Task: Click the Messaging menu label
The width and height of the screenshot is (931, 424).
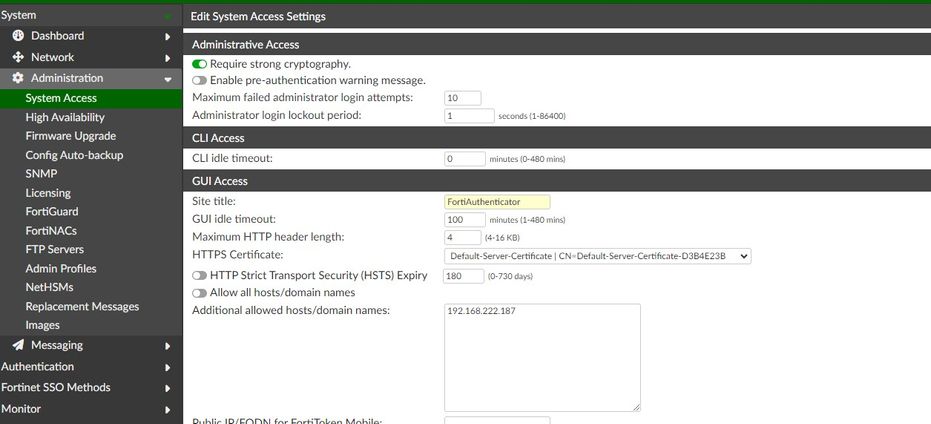Action: (57, 345)
